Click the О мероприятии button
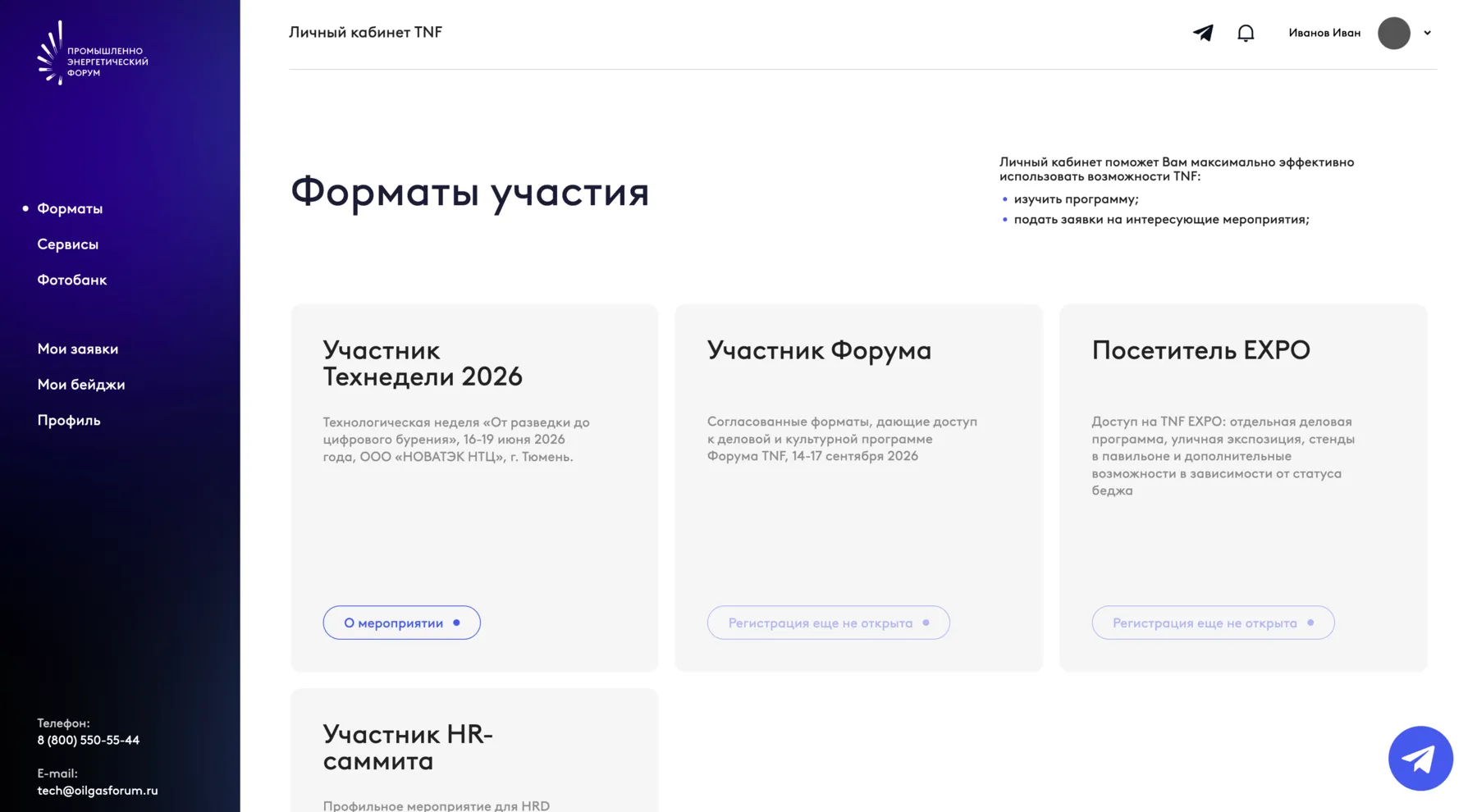The width and height of the screenshot is (1477, 812). (401, 623)
